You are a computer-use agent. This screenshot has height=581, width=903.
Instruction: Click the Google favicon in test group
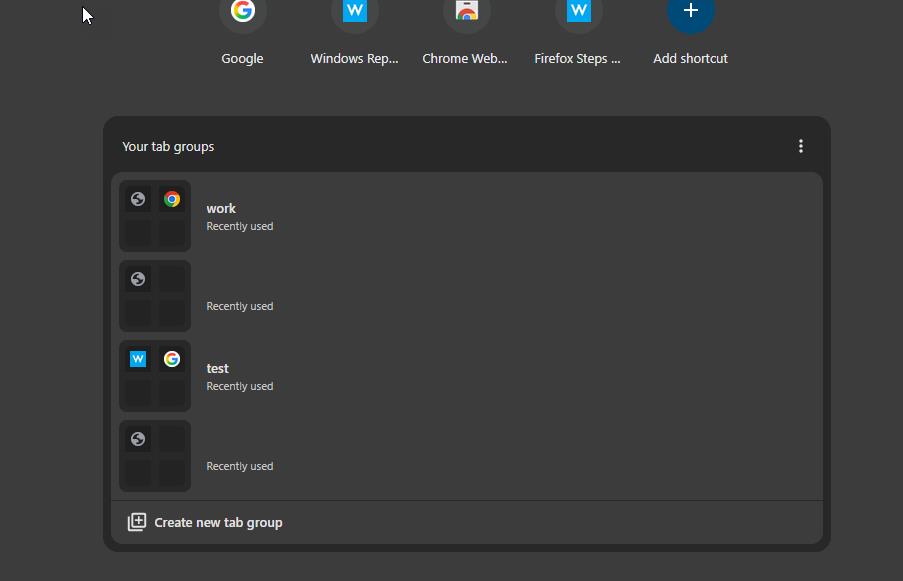(172, 359)
